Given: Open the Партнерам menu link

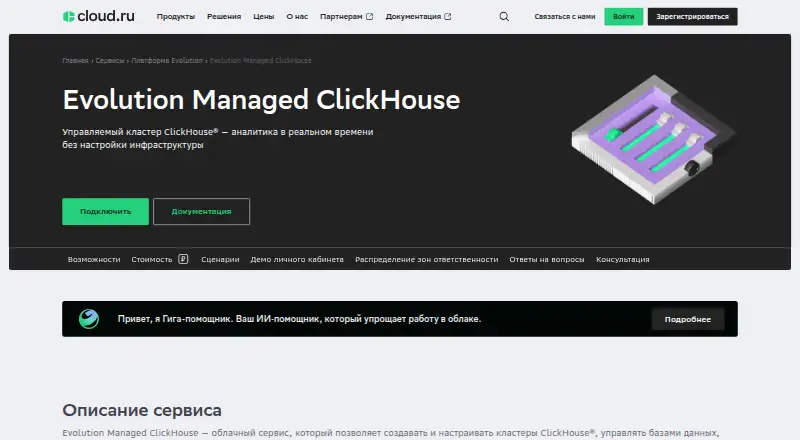Looking at the screenshot, I should tap(341, 16).
